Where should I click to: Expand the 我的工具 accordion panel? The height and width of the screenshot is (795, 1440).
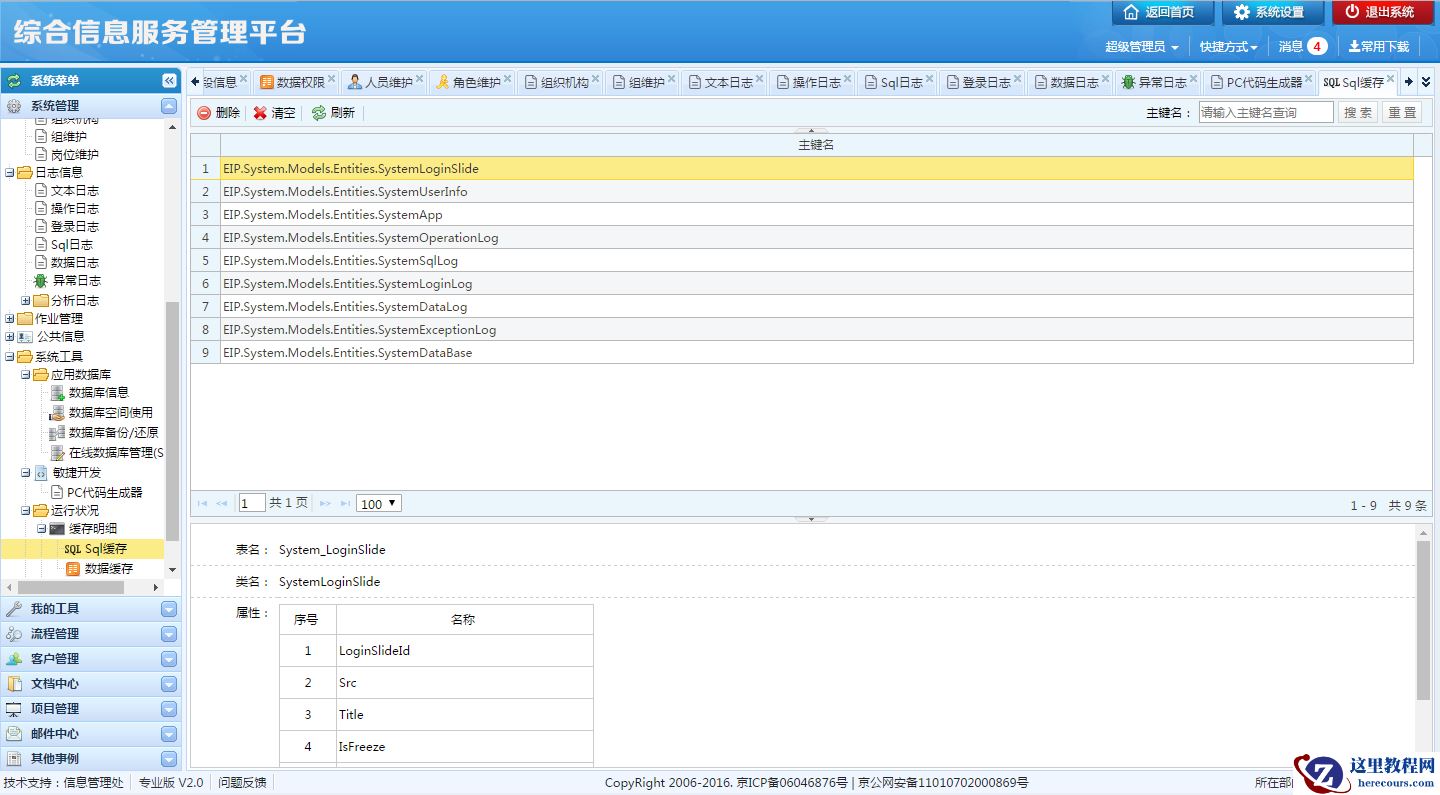point(168,609)
